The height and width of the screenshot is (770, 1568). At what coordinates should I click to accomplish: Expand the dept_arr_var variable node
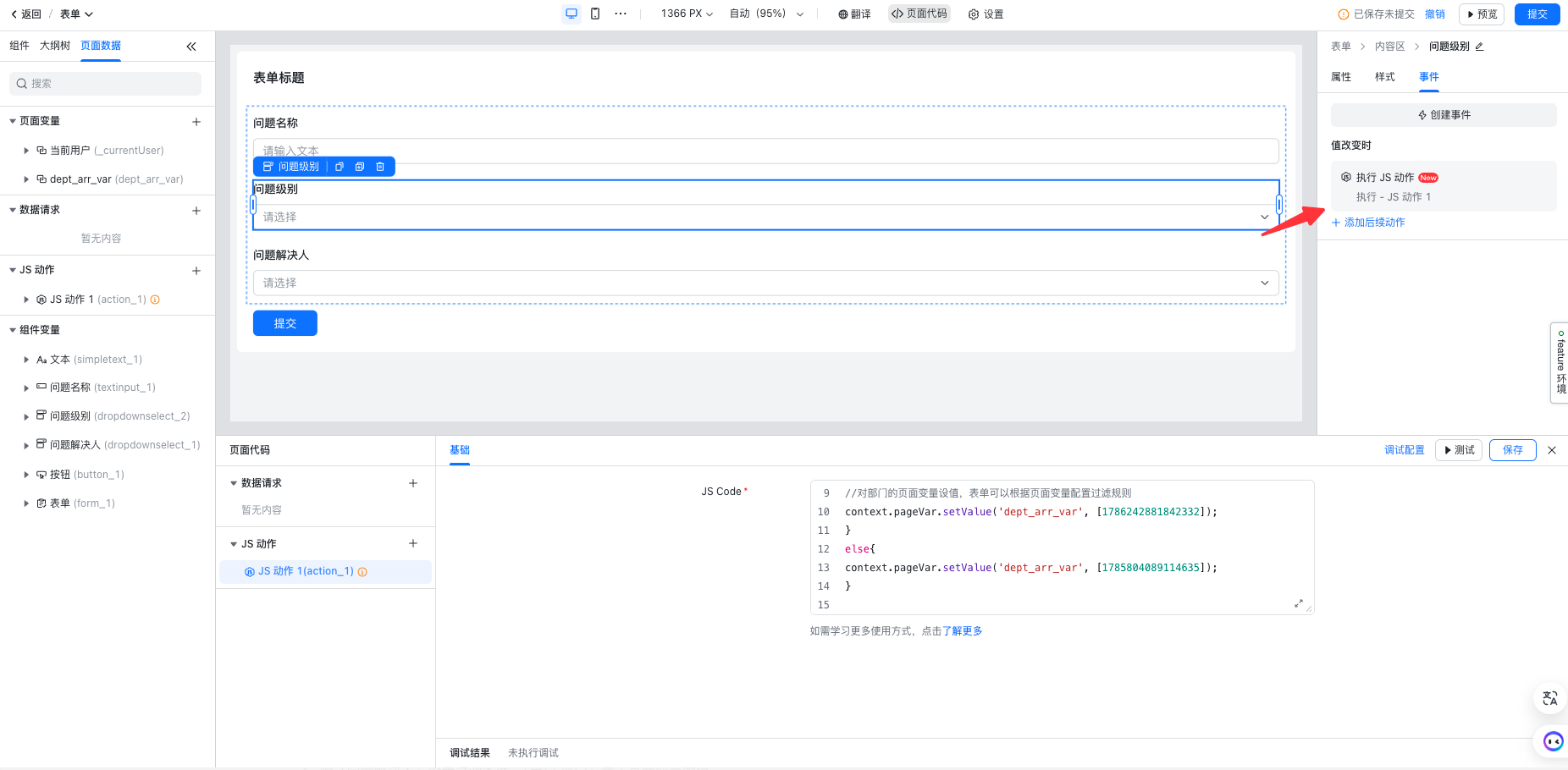tap(26, 179)
